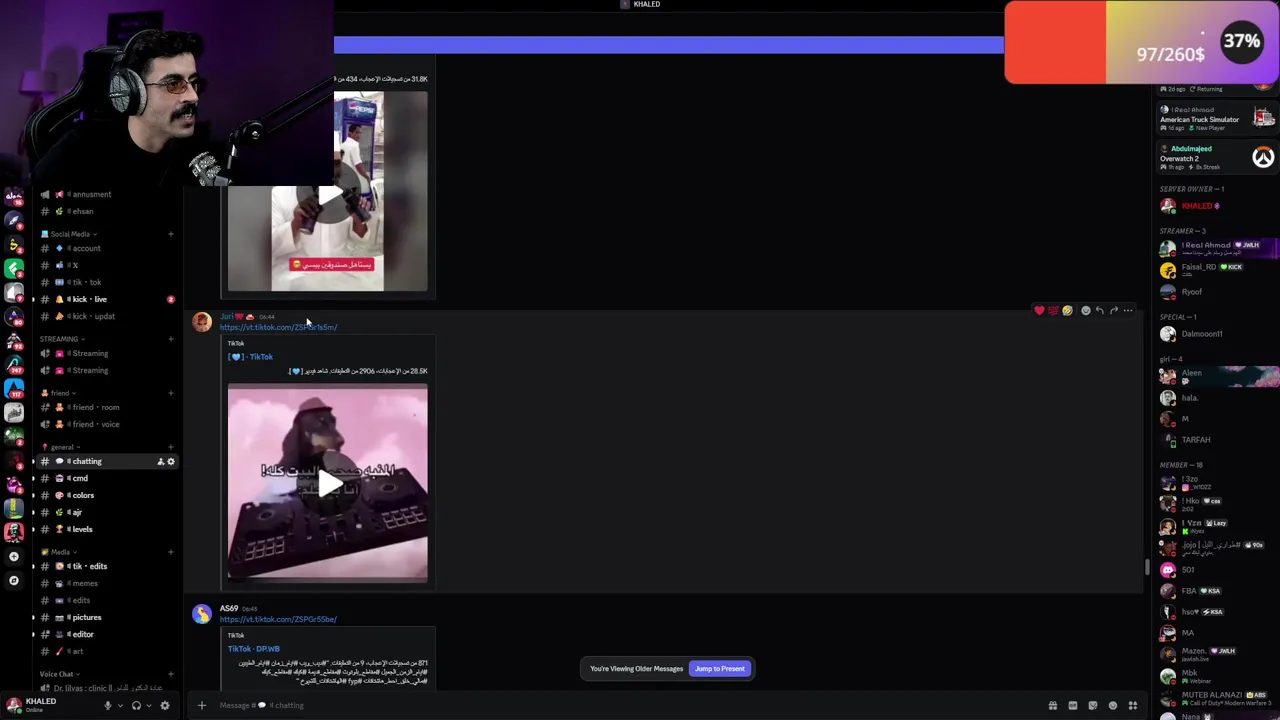This screenshot has width=1280, height=720.
Task: Open the blue heart TikTok embed title
Action: tap(250, 357)
